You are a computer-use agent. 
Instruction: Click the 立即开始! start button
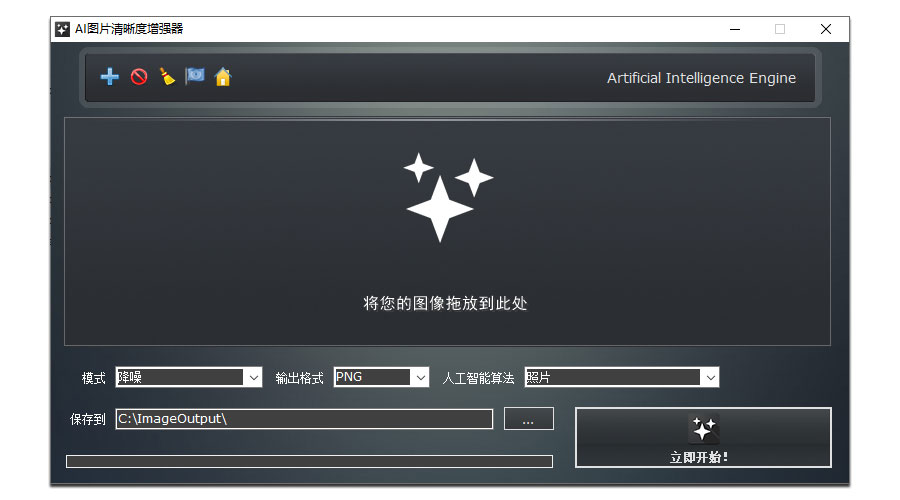(x=703, y=437)
